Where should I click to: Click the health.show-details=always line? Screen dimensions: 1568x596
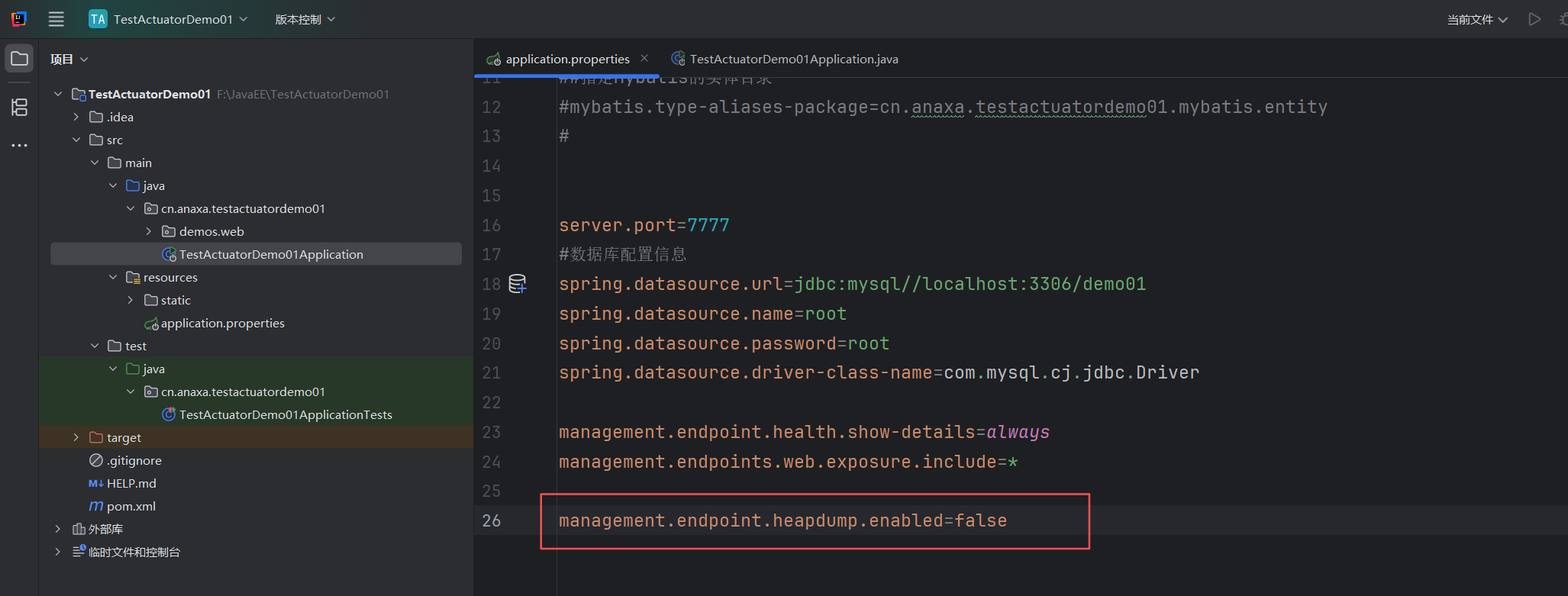click(804, 432)
